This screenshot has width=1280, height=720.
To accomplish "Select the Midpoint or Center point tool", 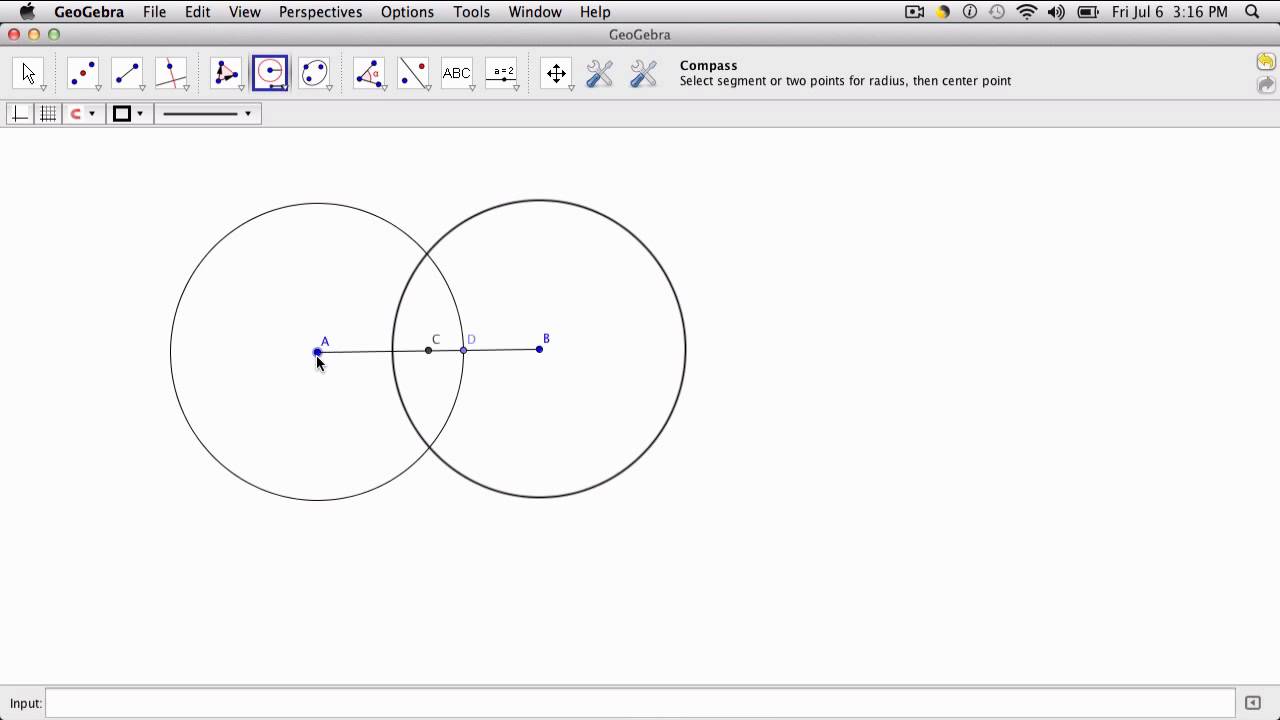I will (83, 73).
